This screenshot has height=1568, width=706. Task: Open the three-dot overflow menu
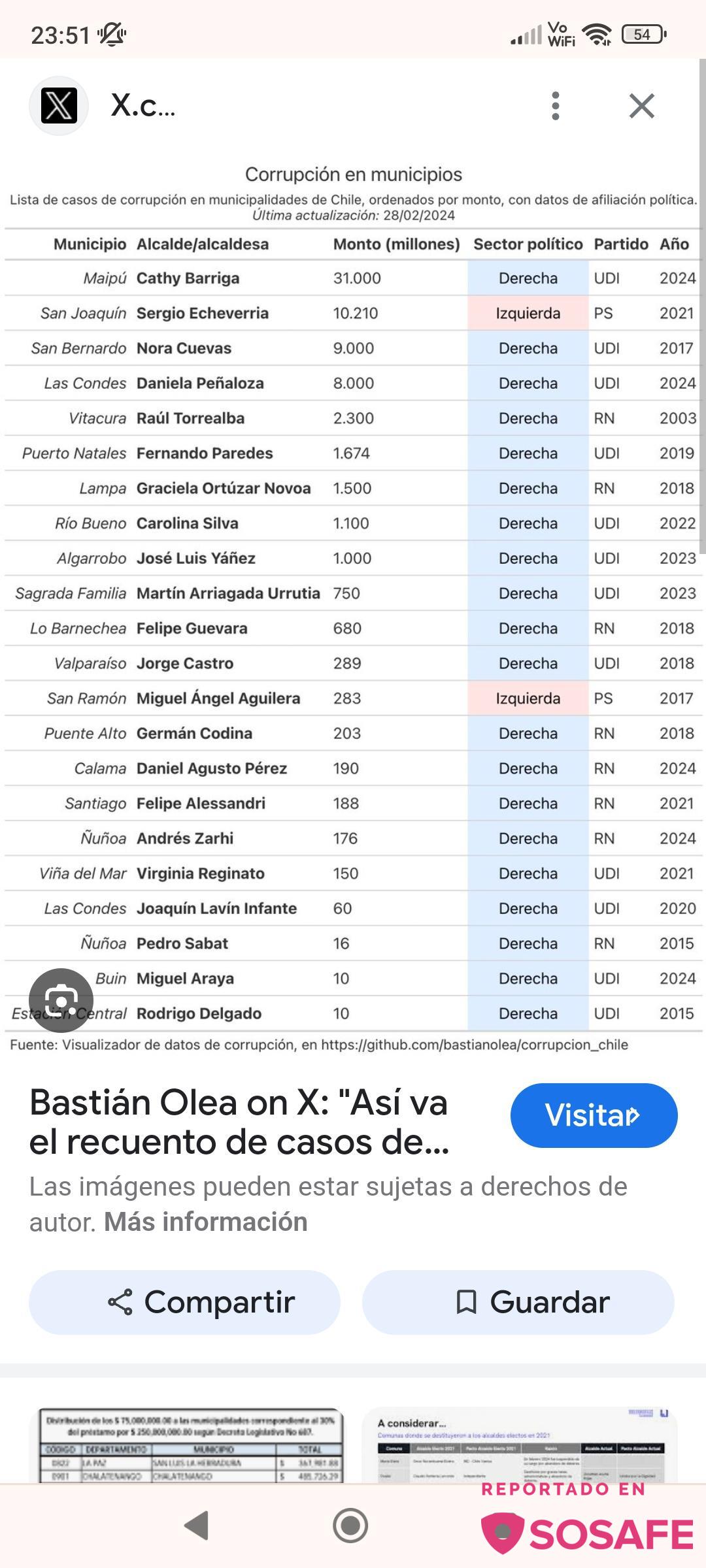pos(555,106)
